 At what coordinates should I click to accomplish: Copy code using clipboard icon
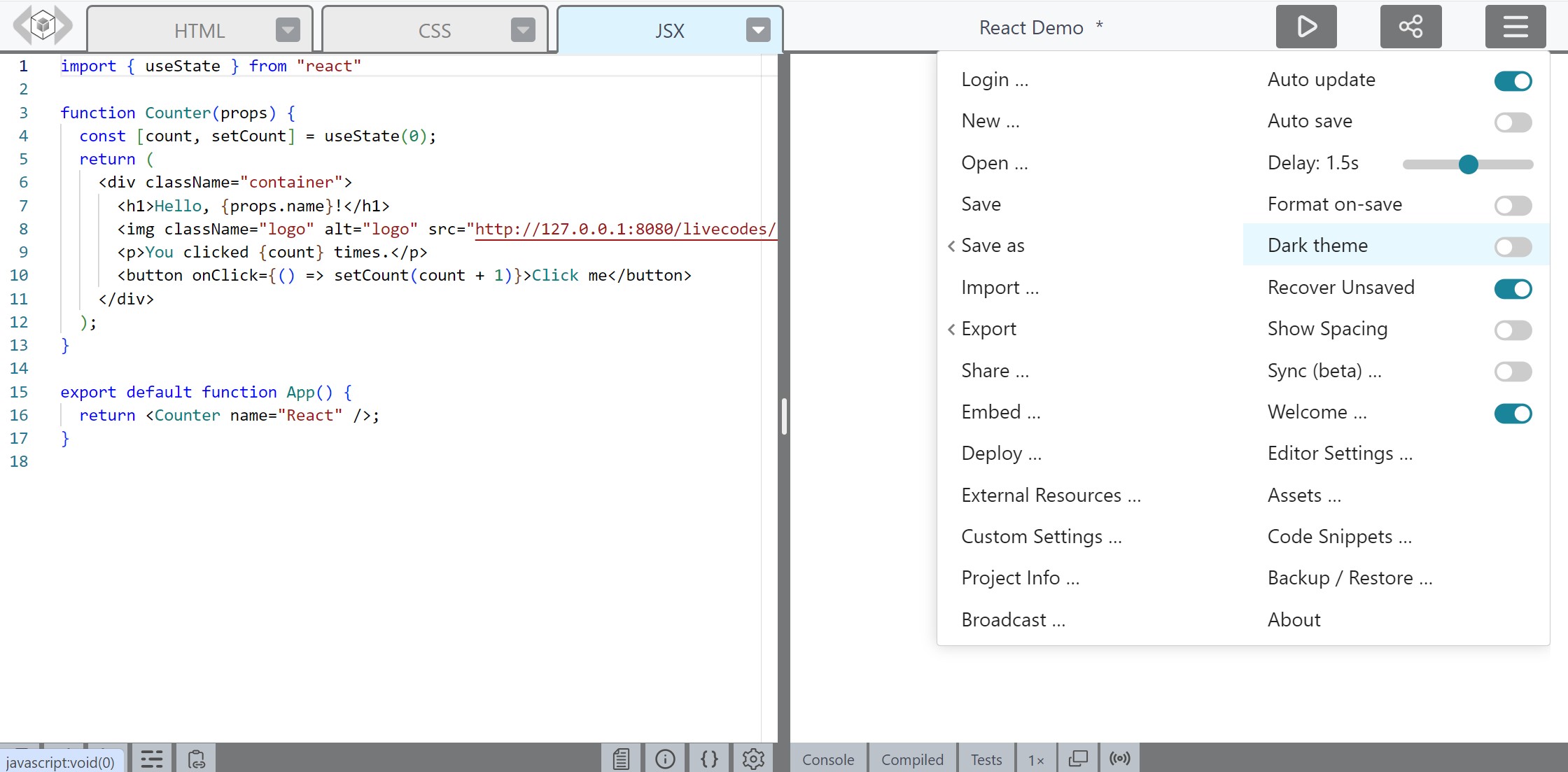[x=196, y=758]
